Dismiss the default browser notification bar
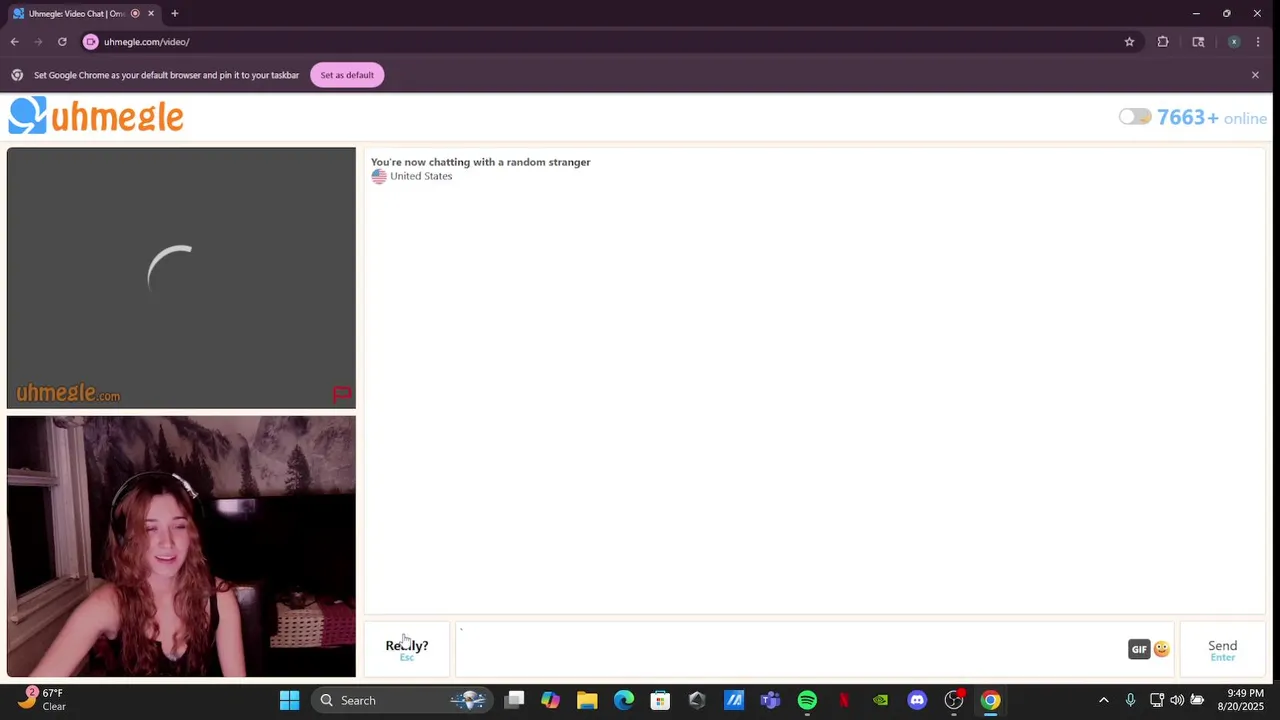Image resolution: width=1280 pixels, height=720 pixels. 1255,75
